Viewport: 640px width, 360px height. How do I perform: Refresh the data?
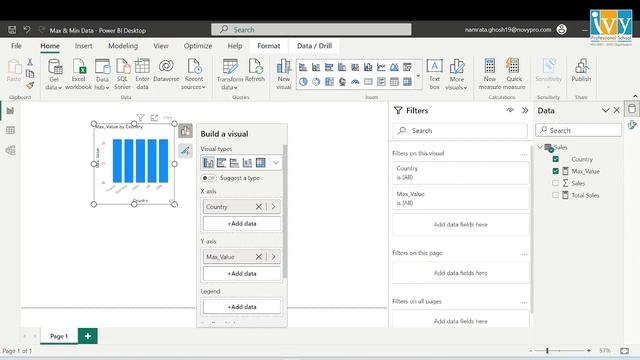[255, 70]
